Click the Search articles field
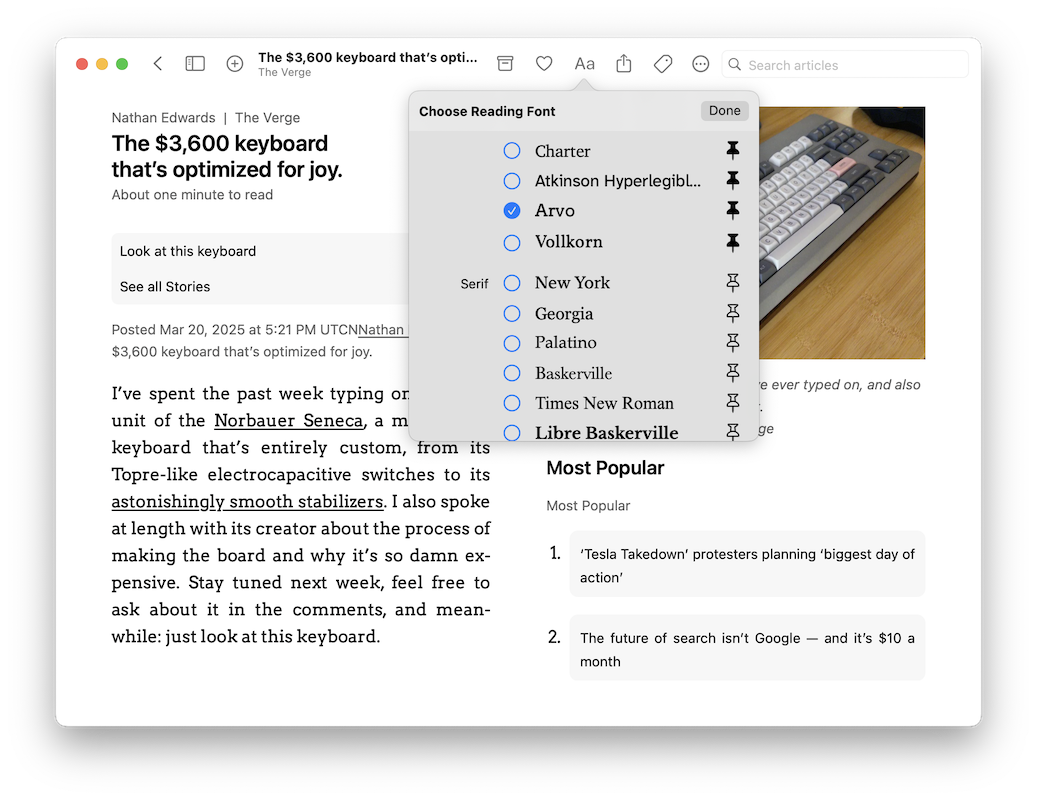The height and width of the screenshot is (800, 1037). click(845, 64)
